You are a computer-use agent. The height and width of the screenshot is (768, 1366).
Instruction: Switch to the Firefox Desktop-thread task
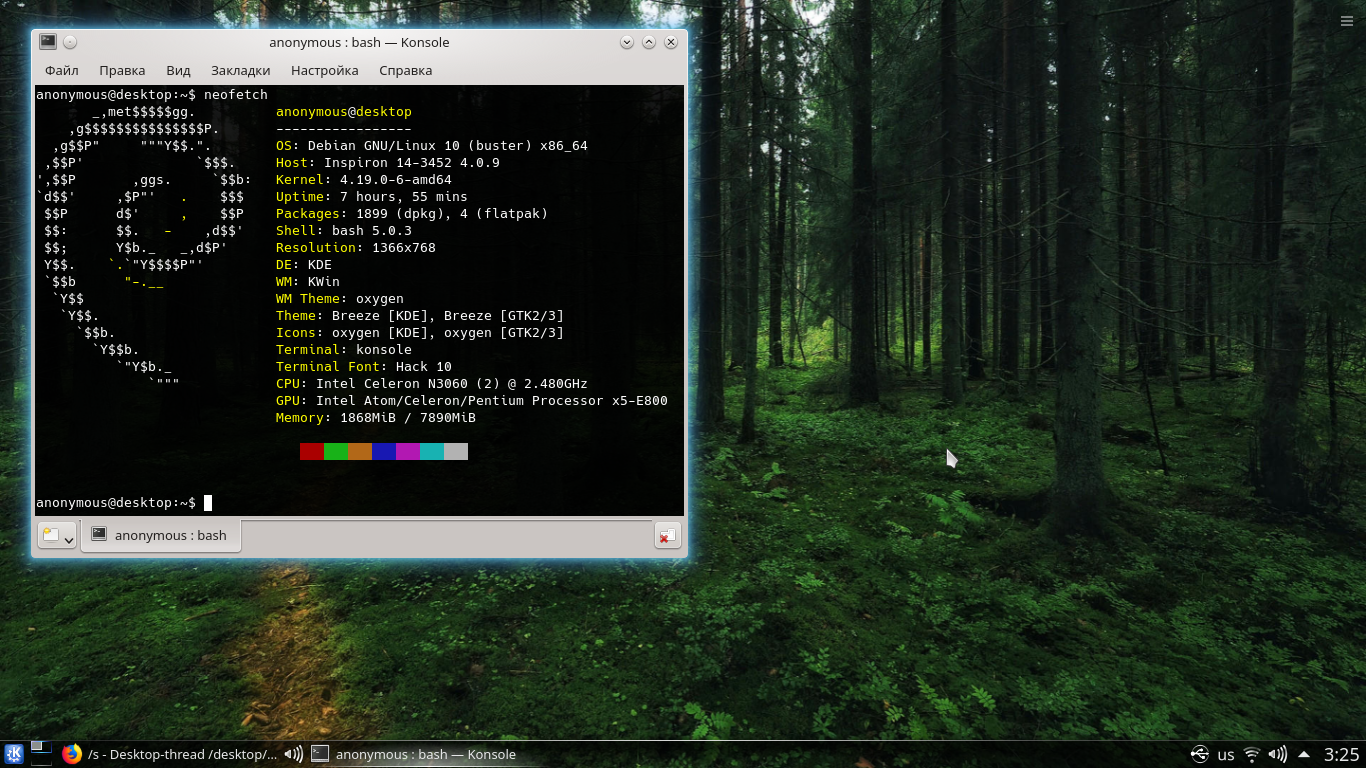181,754
